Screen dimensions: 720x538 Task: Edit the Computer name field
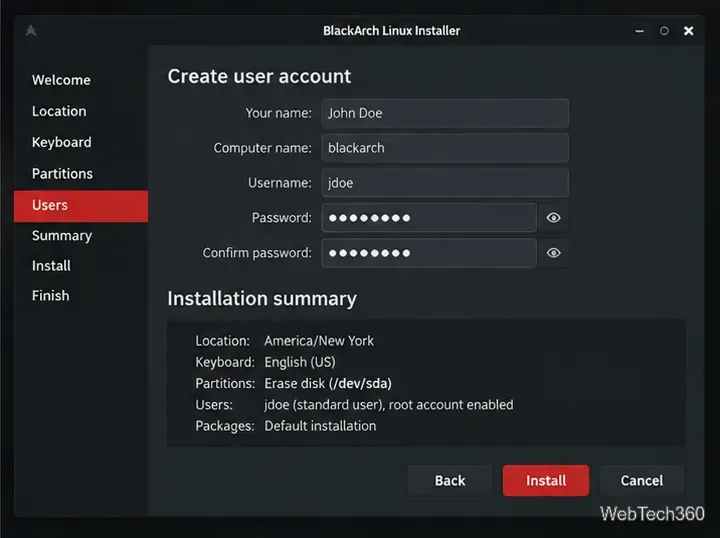coord(445,148)
